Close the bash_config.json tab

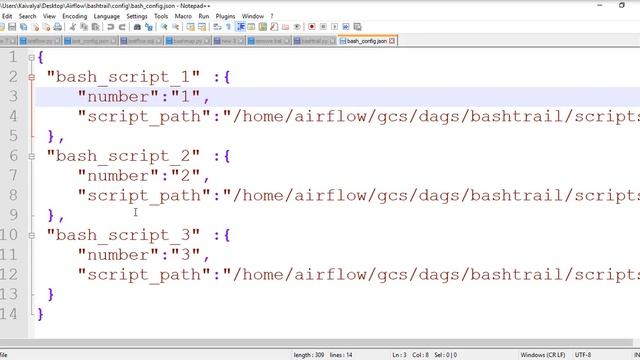(x=392, y=41)
